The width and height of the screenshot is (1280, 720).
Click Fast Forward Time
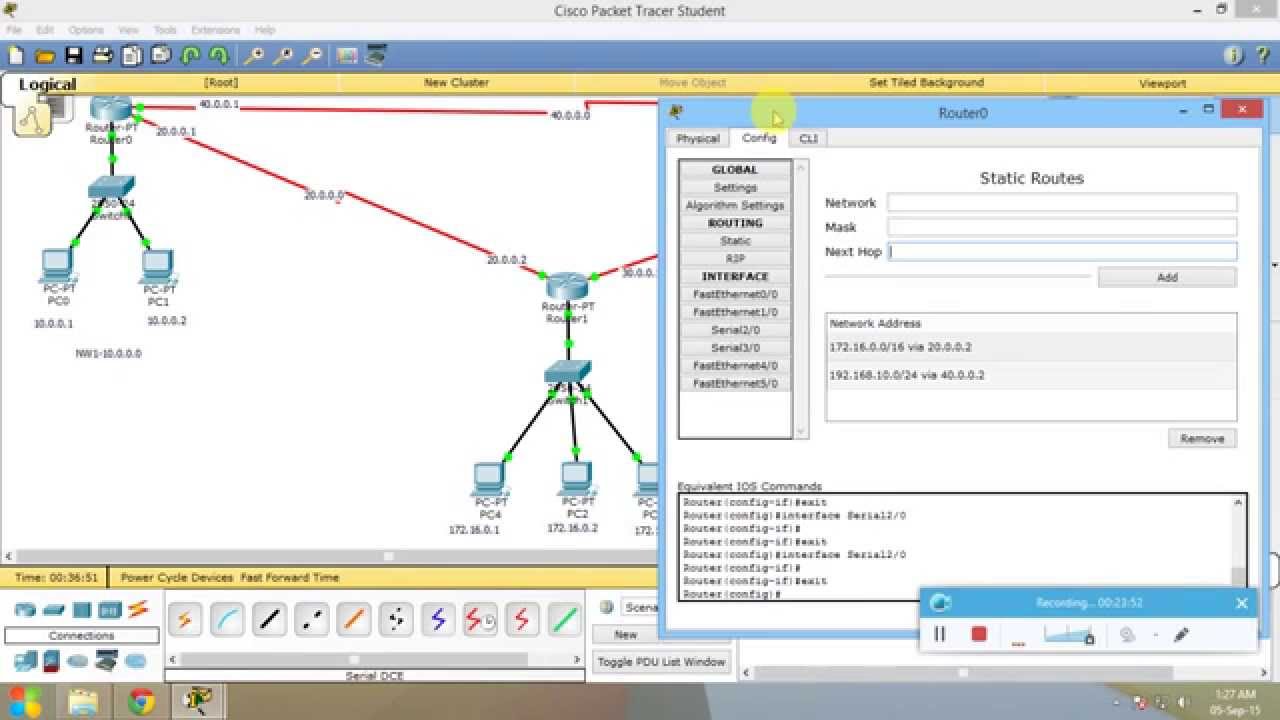coord(289,577)
